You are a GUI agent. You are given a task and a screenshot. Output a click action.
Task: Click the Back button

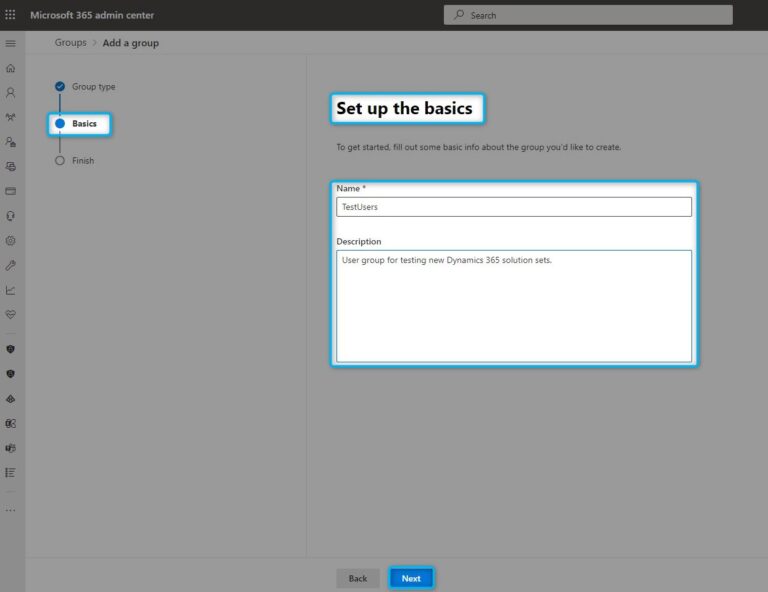[358, 578]
